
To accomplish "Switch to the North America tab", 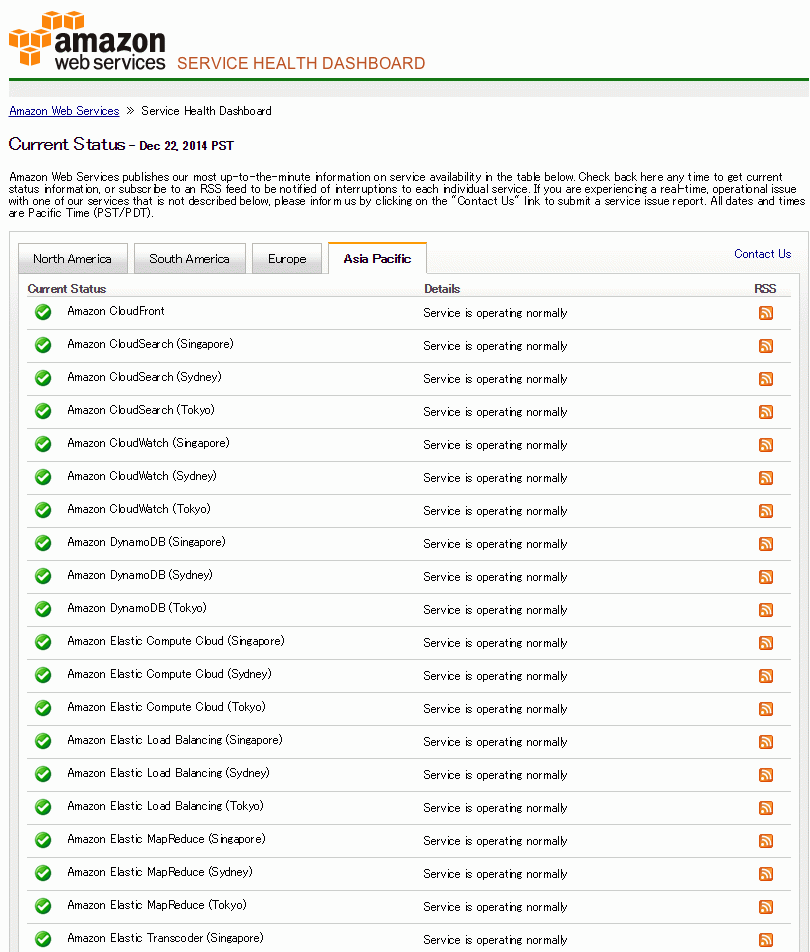I will click(x=73, y=259).
